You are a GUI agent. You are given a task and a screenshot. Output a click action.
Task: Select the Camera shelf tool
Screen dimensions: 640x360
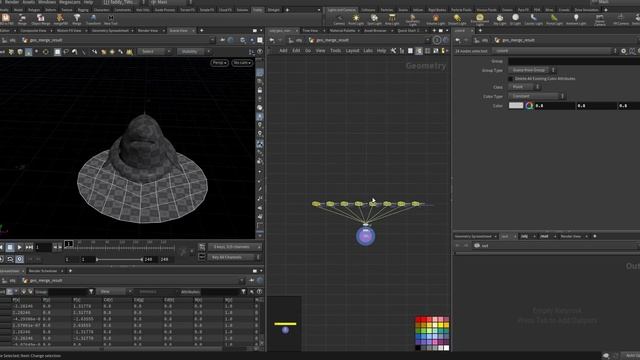point(339,19)
